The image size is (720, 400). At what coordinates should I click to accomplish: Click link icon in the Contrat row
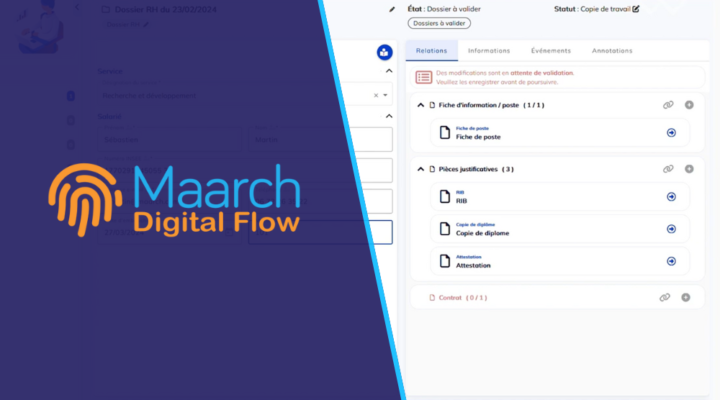tap(664, 297)
